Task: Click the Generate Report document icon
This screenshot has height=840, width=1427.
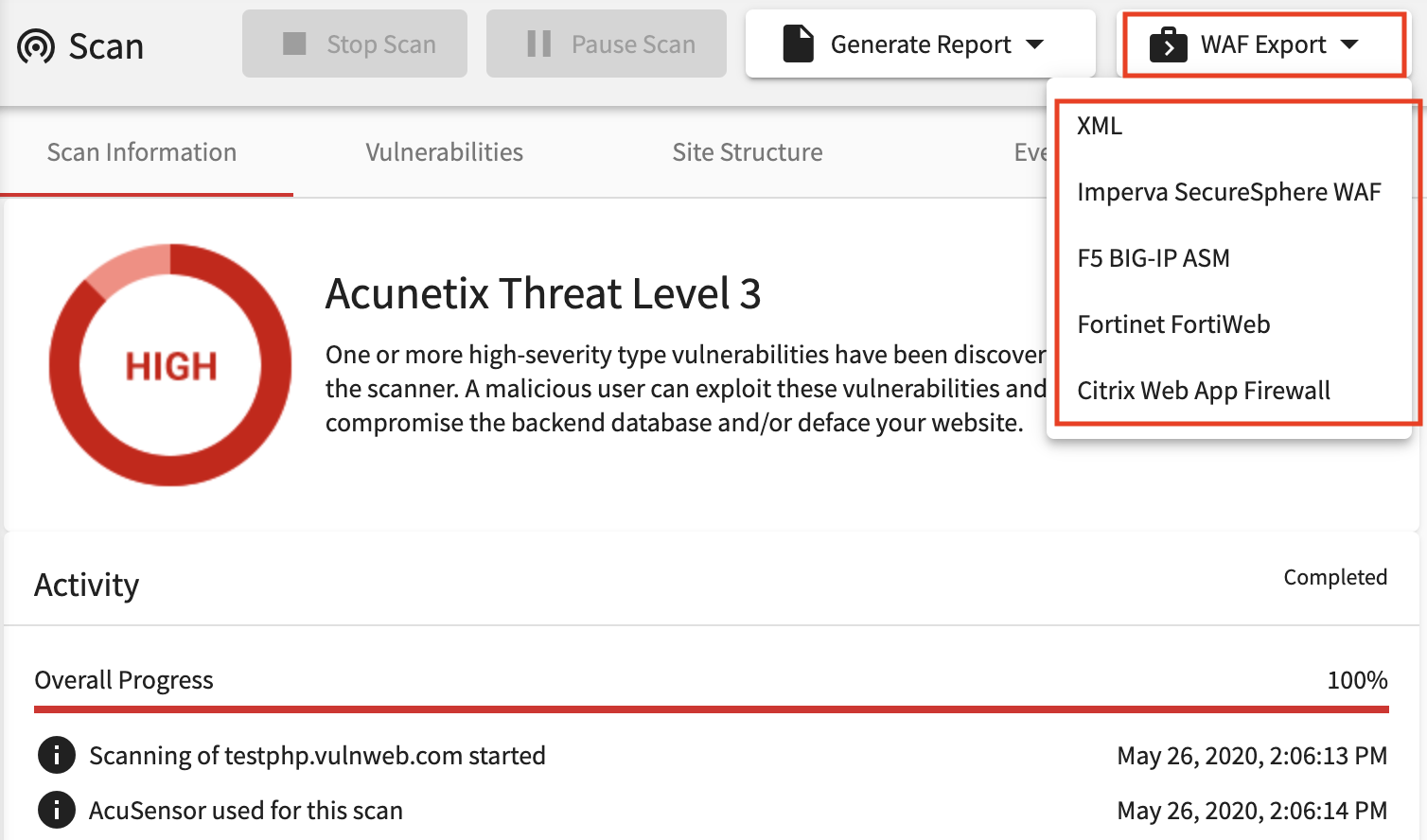Action: (x=798, y=44)
